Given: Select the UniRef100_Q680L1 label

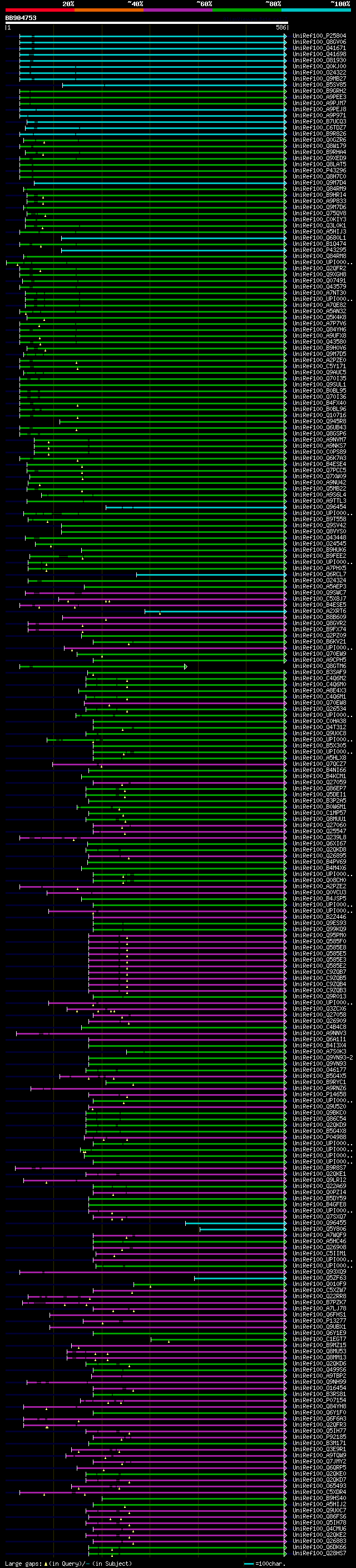Looking at the screenshot, I should (x=319, y=238).
